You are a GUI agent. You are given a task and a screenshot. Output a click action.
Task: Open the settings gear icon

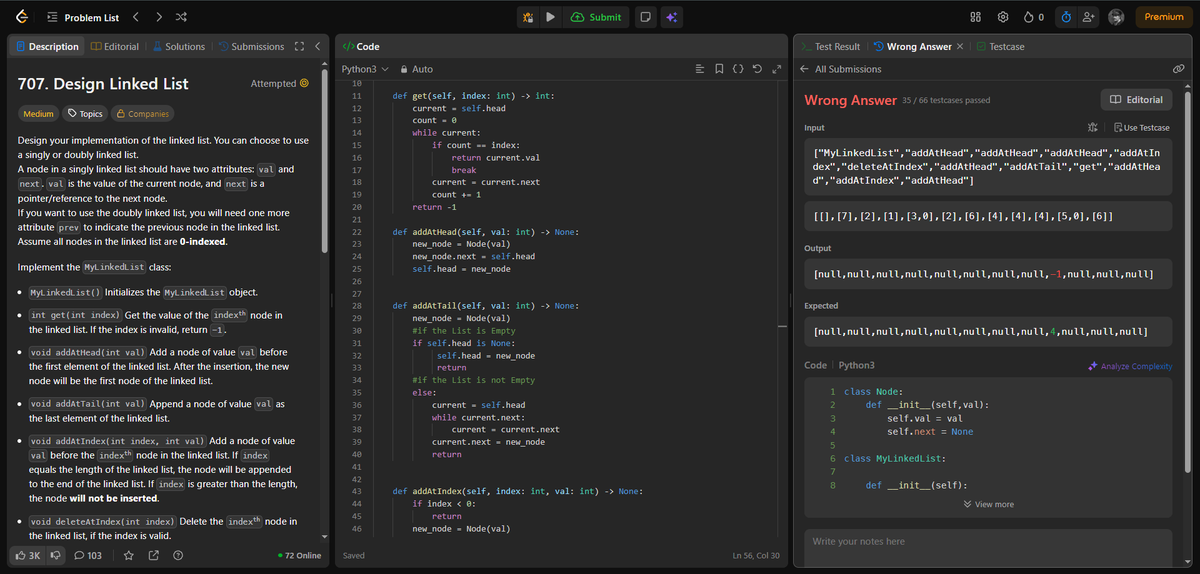[x=1003, y=17]
